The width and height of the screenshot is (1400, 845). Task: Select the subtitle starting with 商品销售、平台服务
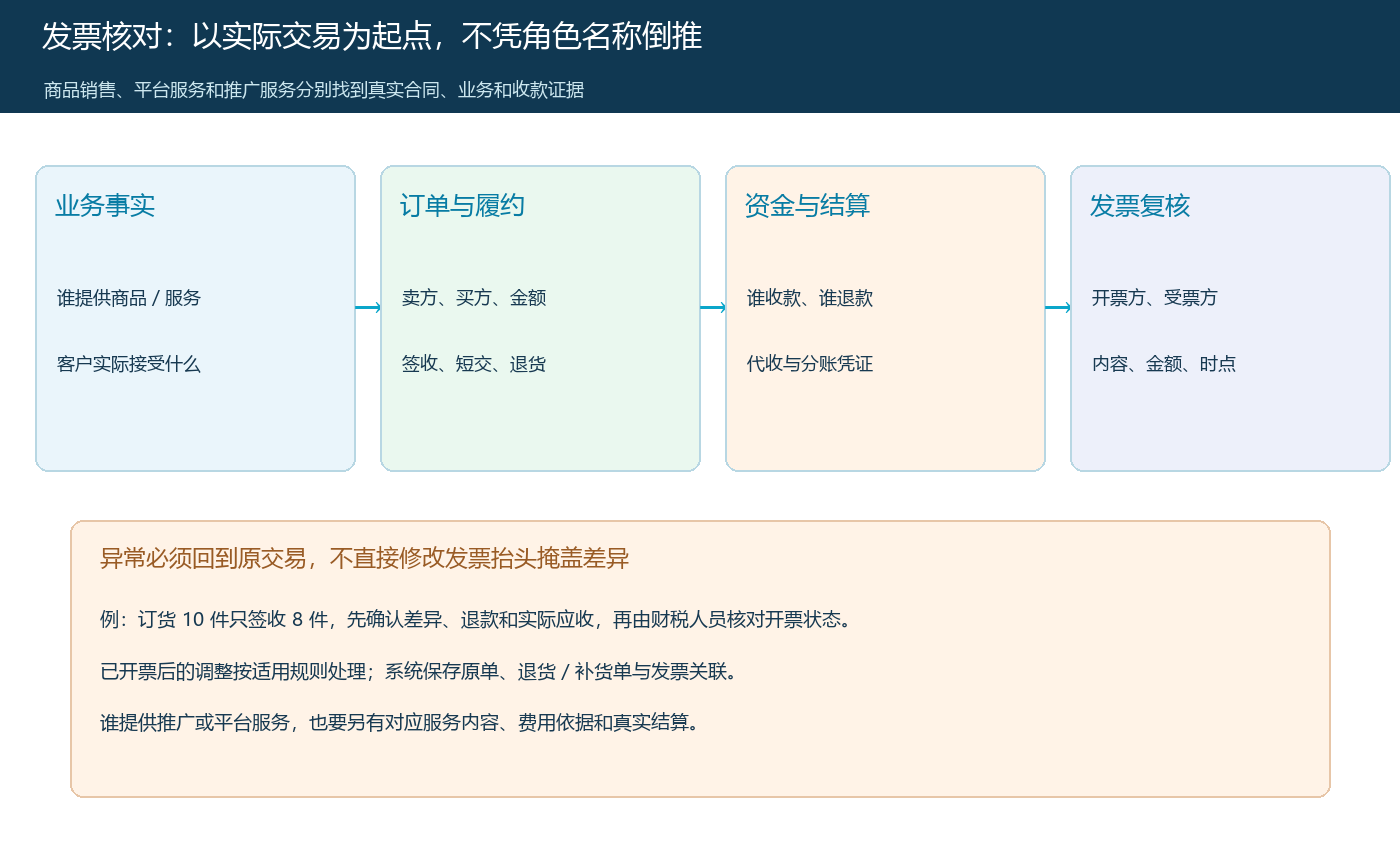click(x=314, y=90)
